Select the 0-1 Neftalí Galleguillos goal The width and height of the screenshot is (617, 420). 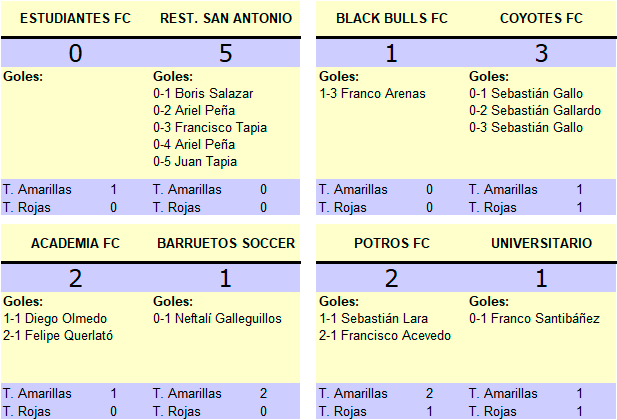point(217,318)
